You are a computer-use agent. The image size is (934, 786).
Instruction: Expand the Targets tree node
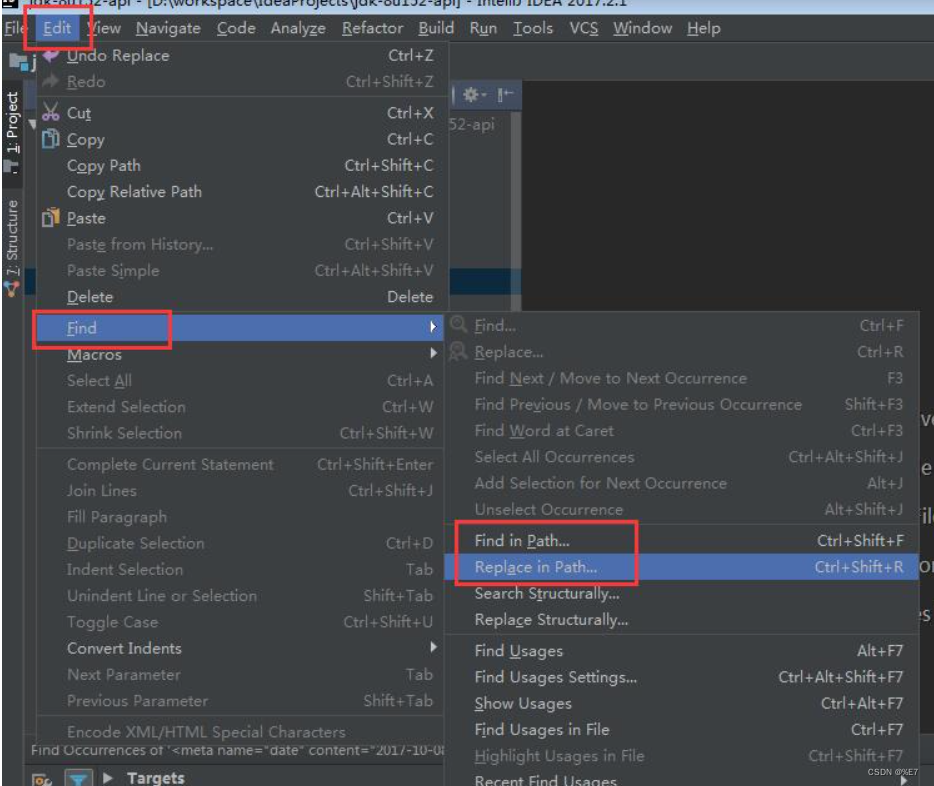coord(108,778)
